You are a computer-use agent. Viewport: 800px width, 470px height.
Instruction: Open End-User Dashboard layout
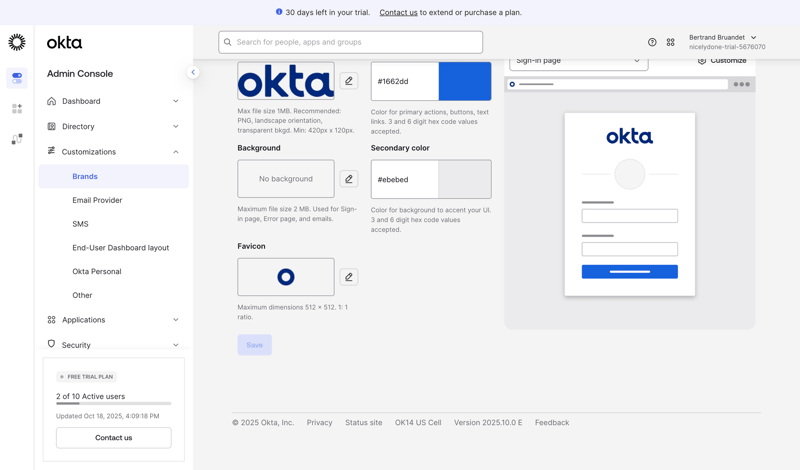tap(120, 248)
